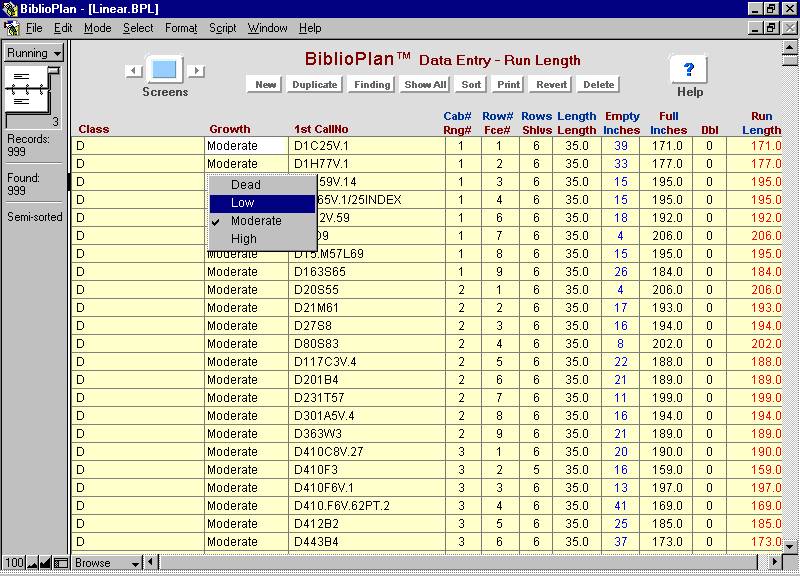Choose Dead from the growth popup
The image size is (800, 576).
(x=262, y=185)
